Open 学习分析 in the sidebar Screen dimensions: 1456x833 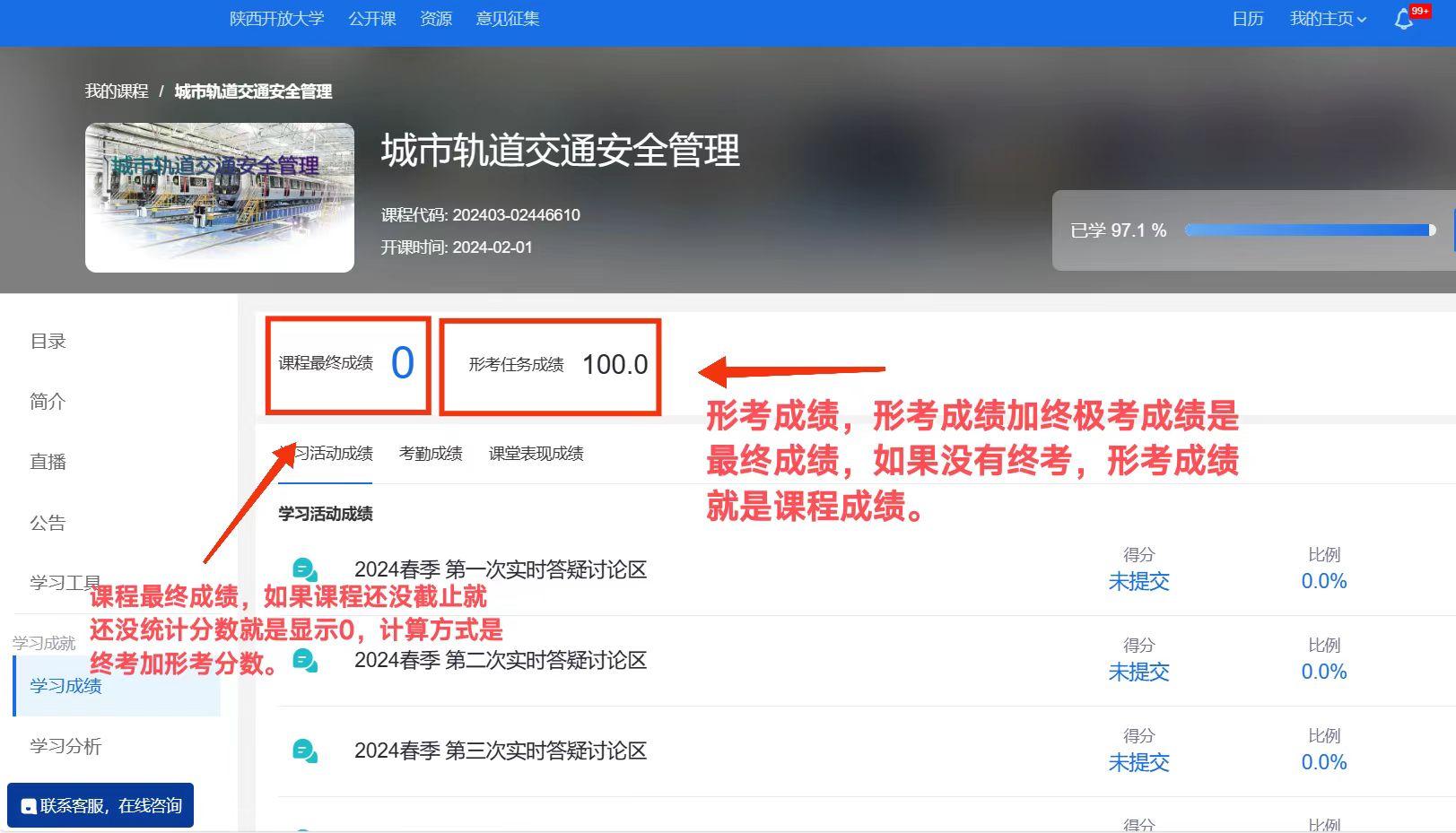[x=65, y=746]
